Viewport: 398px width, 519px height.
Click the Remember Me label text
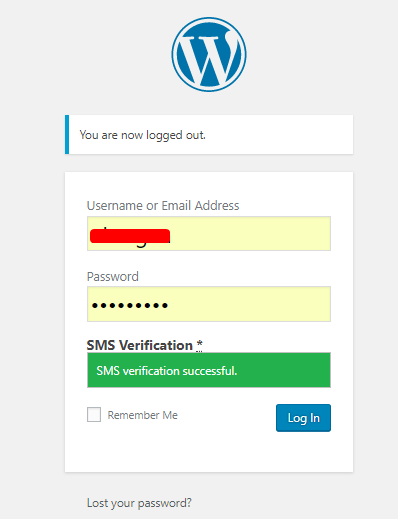(143, 415)
